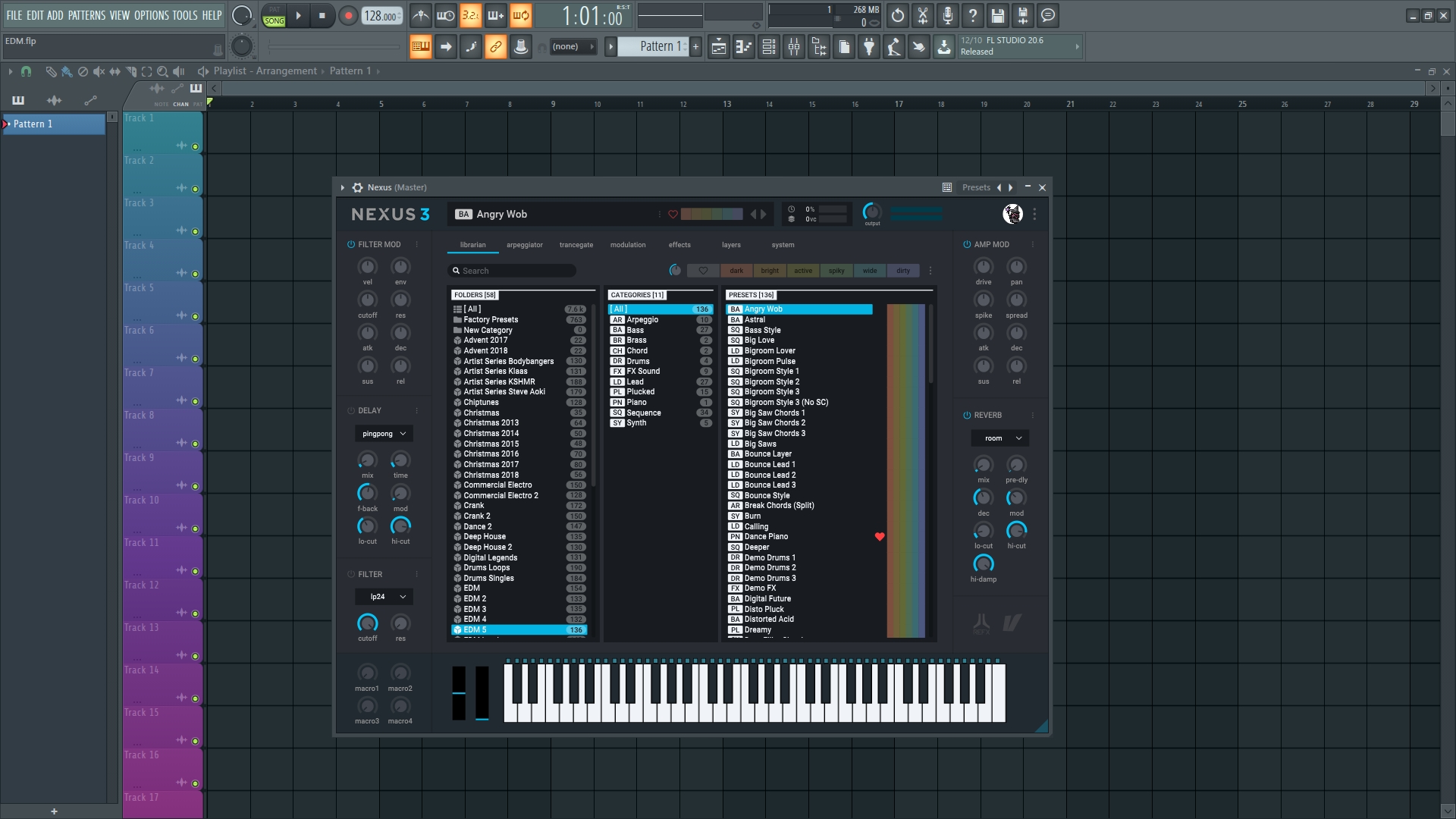Click the microphone one-click recording icon

coord(948,15)
